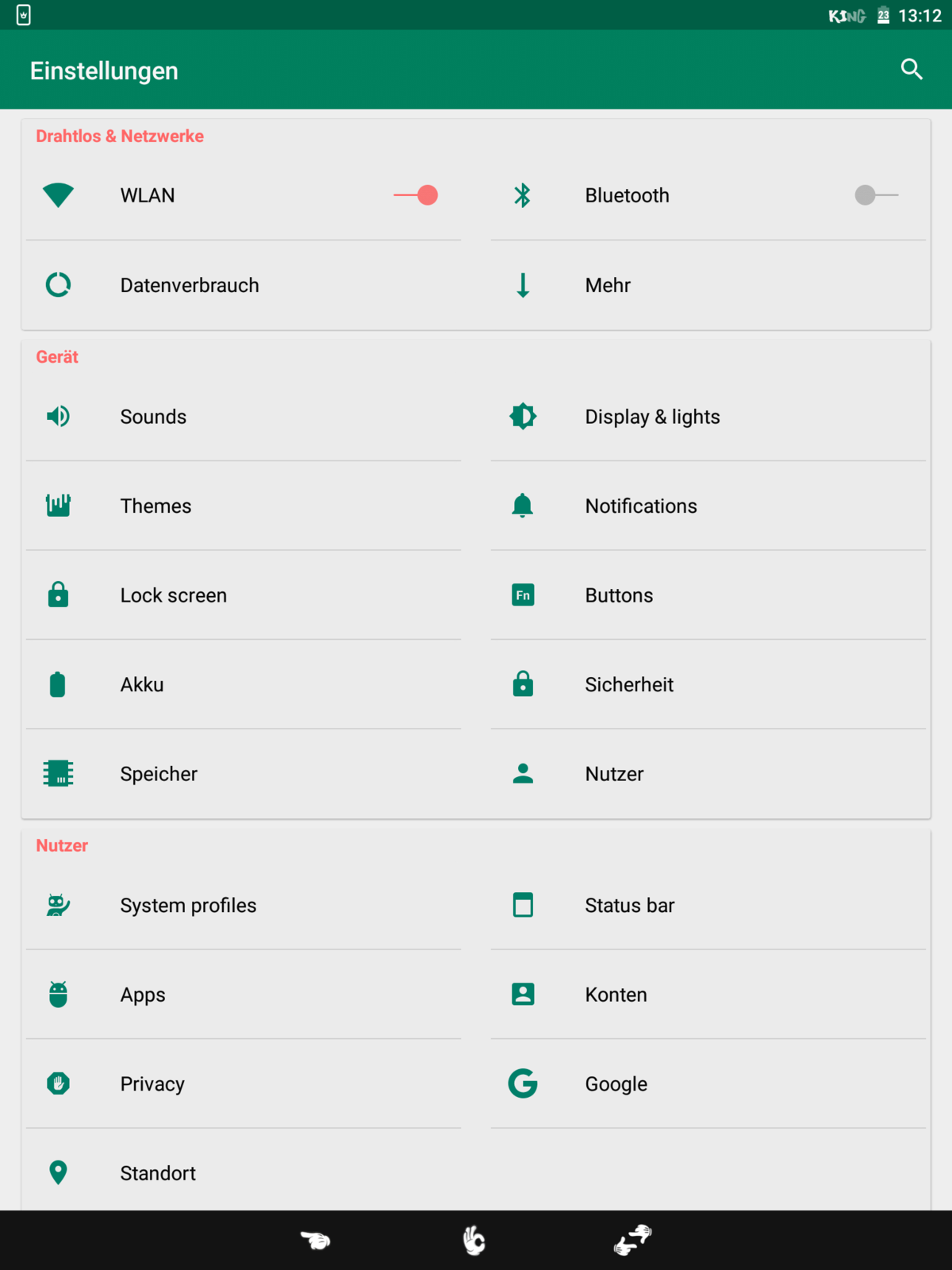This screenshot has height=1270, width=952.
Task: Open Display & lights settings
Action: pyautogui.click(x=652, y=417)
